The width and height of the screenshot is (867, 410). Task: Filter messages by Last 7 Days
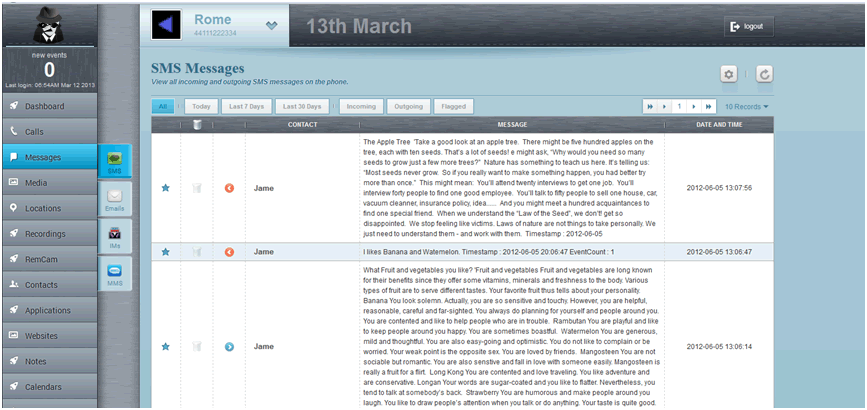[x=245, y=106]
